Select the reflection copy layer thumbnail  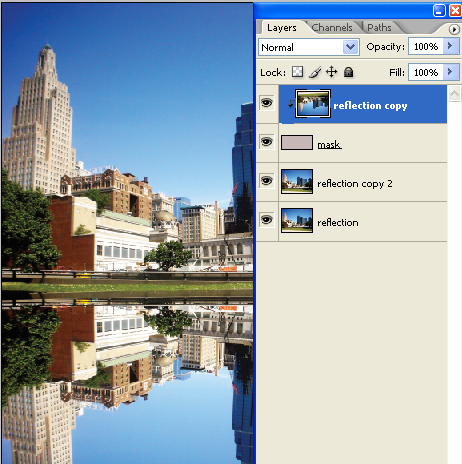[313, 104]
